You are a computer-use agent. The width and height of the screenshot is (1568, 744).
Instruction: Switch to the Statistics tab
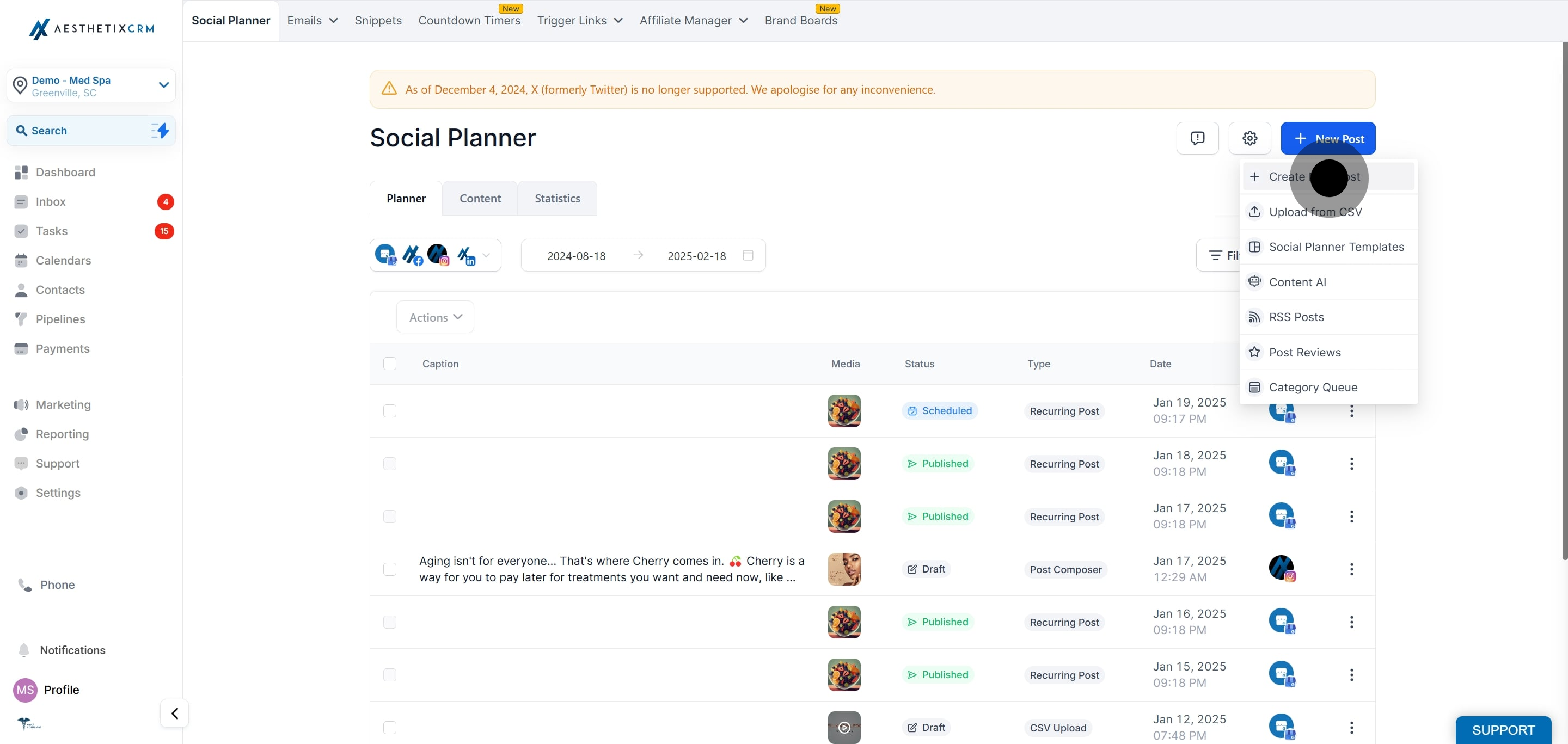tap(557, 198)
